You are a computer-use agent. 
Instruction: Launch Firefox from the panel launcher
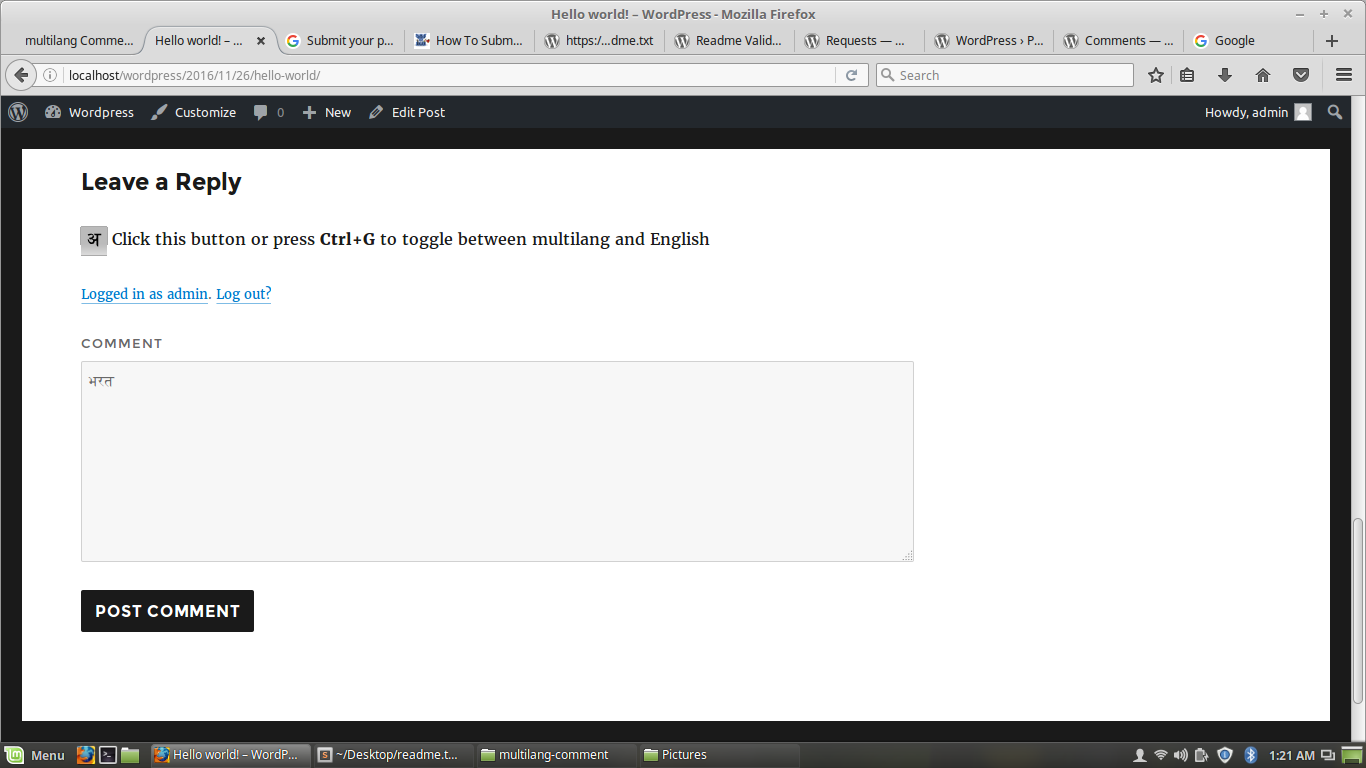(x=86, y=755)
